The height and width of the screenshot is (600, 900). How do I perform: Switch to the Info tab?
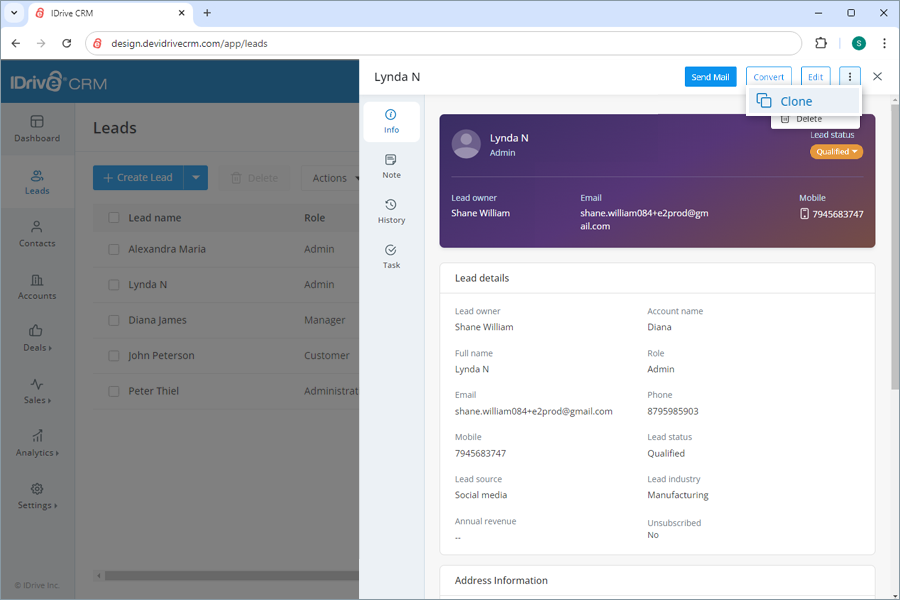coord(390,121)
